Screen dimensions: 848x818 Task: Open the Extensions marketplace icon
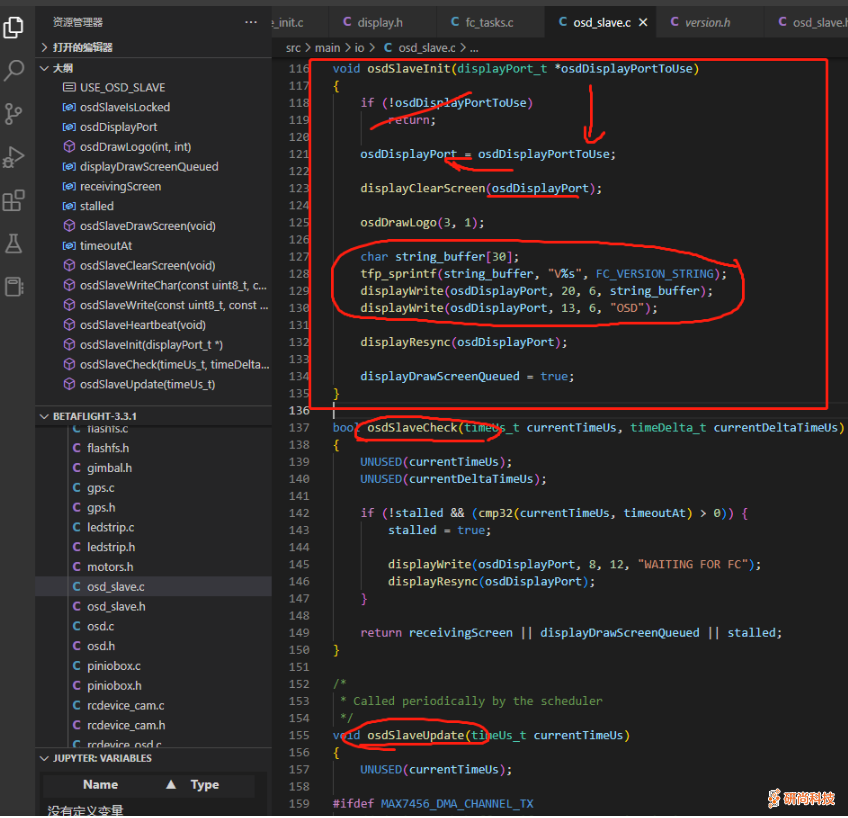[x=14, y=201]
